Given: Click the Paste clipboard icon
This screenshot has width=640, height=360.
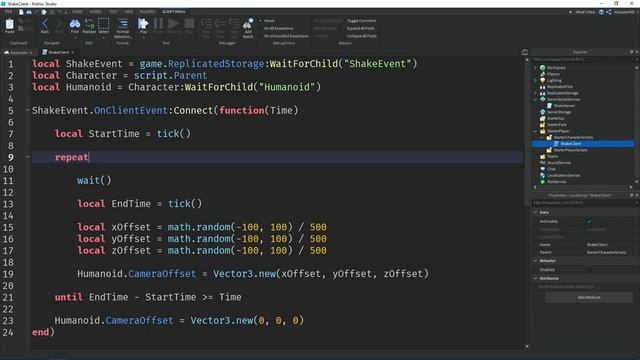Looking at the screenshot, I should coord(9,24).
